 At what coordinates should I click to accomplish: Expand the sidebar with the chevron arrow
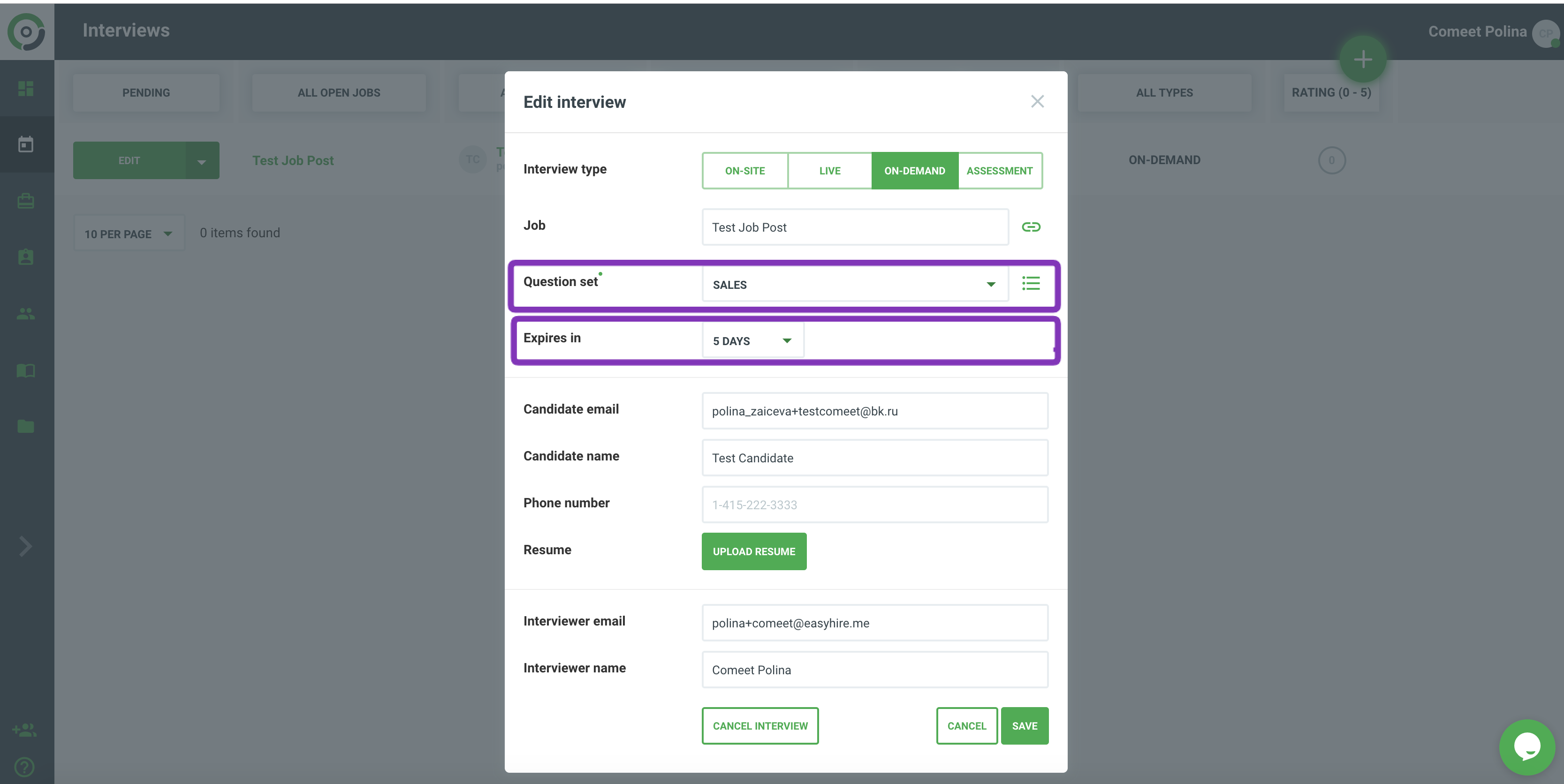[x=25, y=546]
